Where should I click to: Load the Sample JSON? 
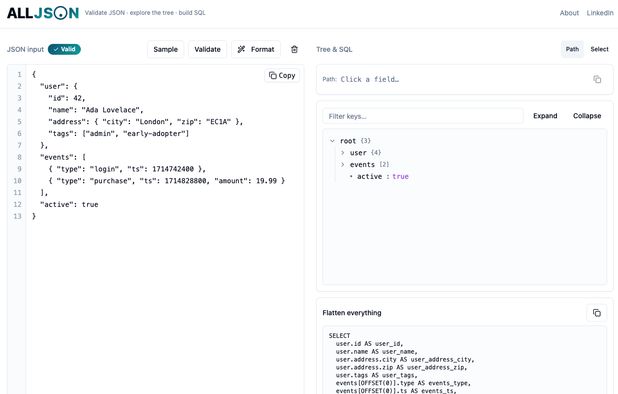166,49
